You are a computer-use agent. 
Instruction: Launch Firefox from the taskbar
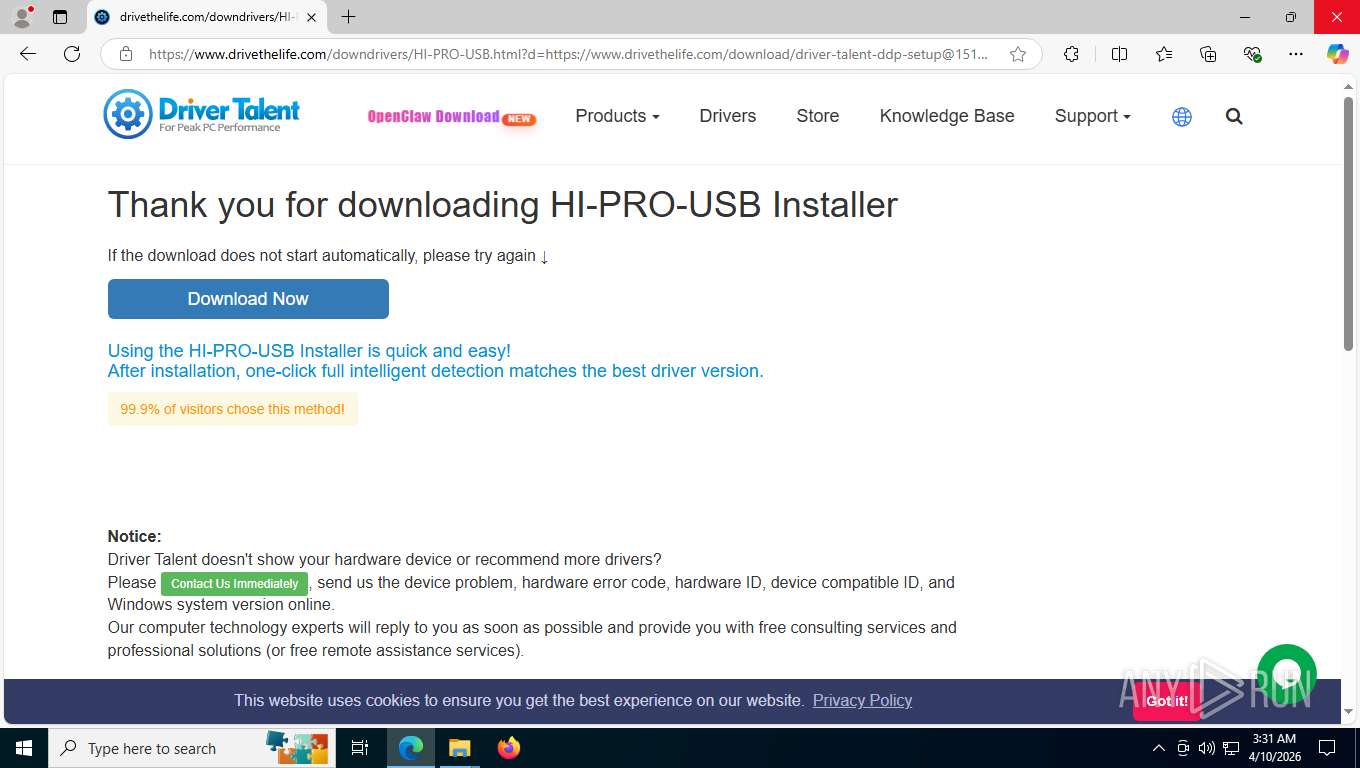point(509,748)
